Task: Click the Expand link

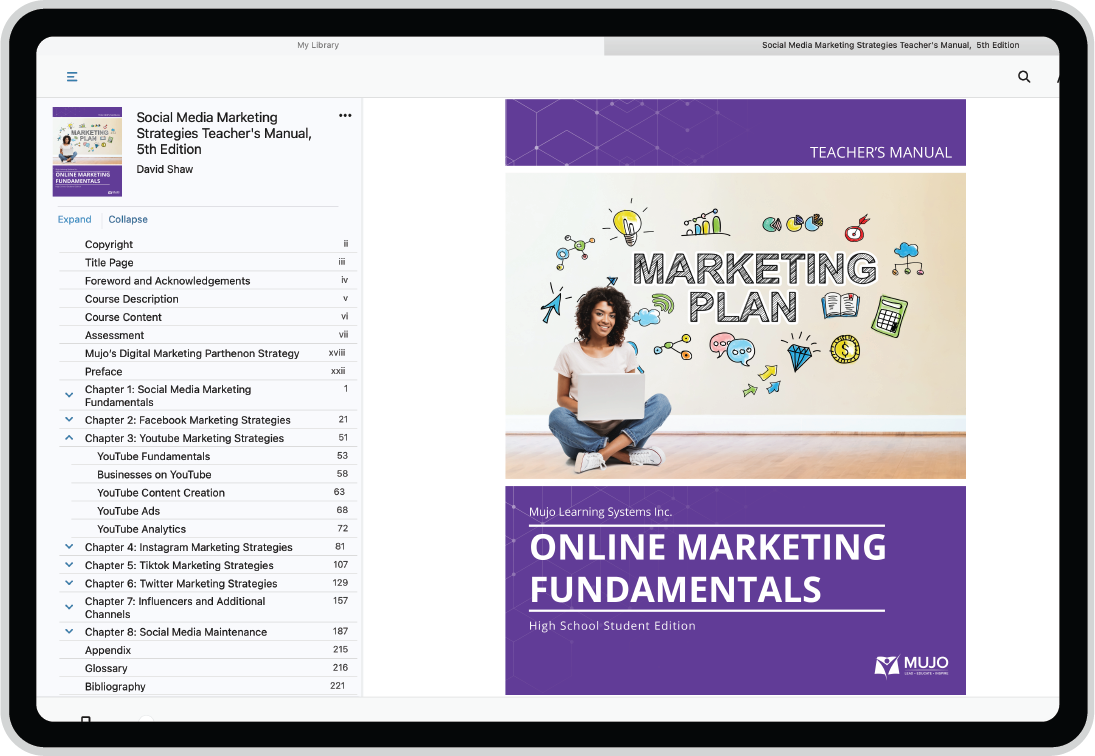Action: pyautogui.click(x=75, y=219)
